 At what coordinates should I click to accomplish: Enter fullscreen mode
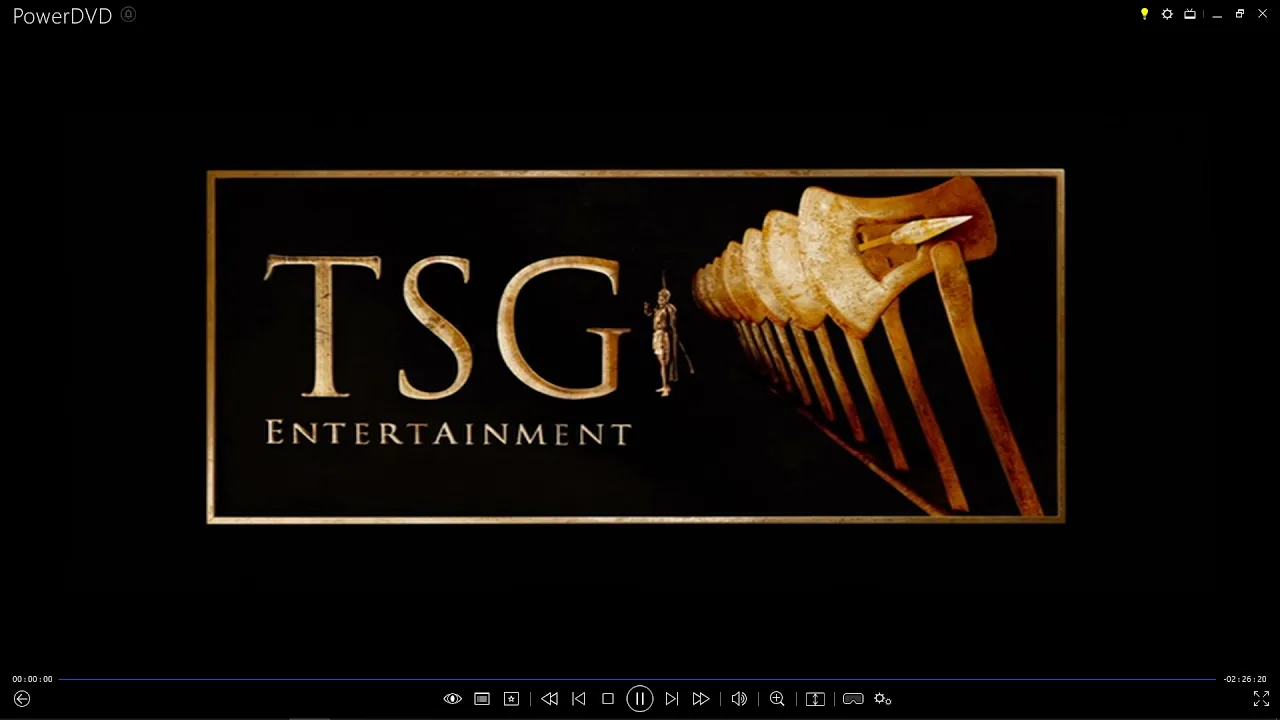click(1261, 699)
